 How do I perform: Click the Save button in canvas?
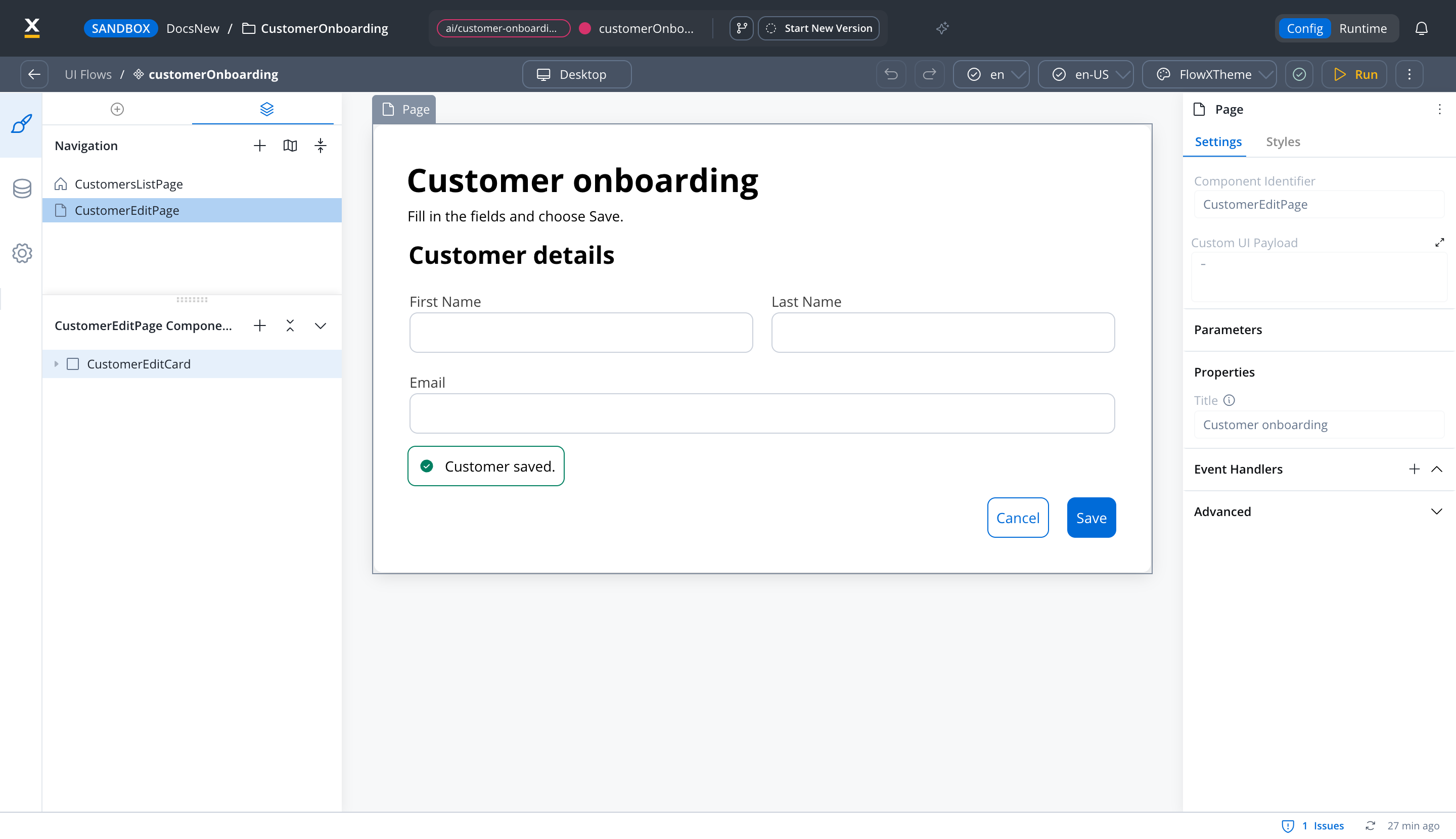[1091, 518]
